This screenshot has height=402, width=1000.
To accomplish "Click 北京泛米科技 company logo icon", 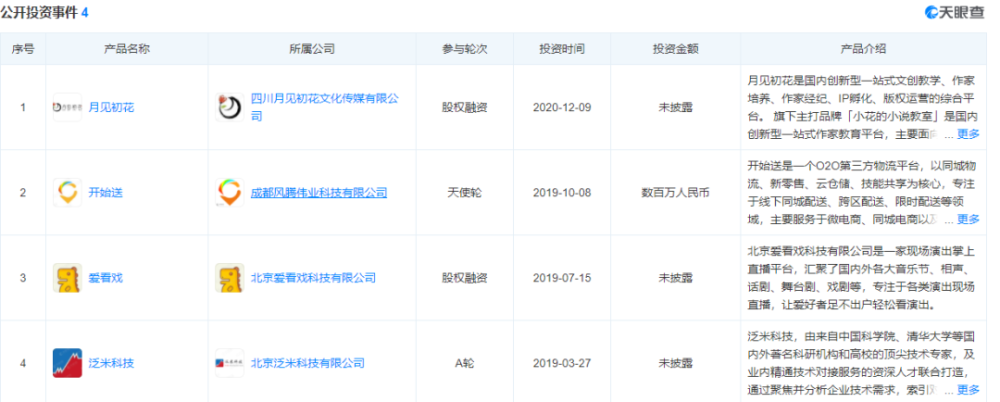I will 230,363.
